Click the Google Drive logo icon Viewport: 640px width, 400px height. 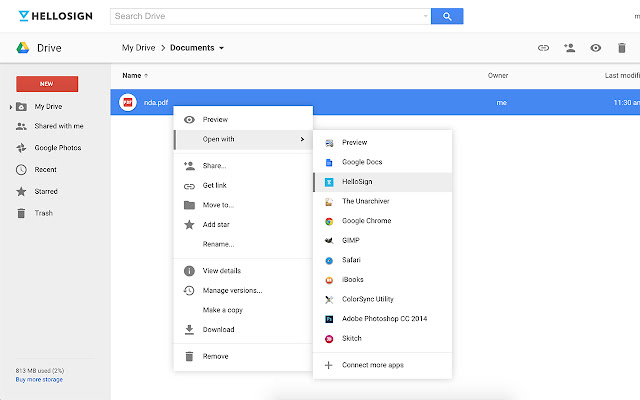coord(23,48)
